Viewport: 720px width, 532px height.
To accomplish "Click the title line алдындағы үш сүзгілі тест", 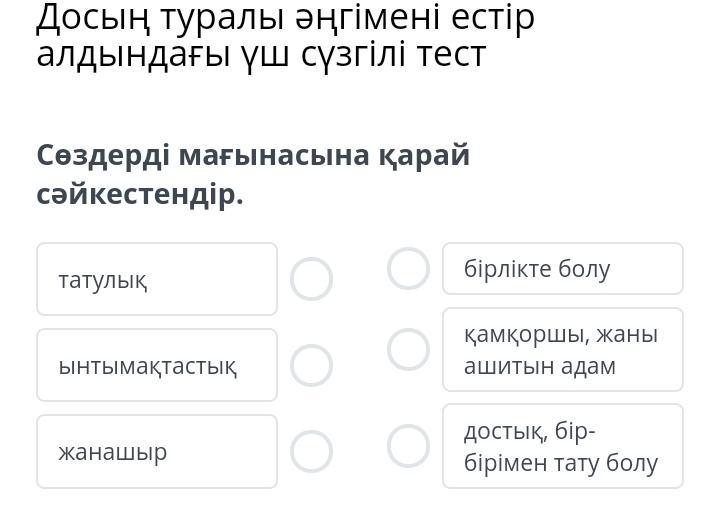I will coord(261,54).
